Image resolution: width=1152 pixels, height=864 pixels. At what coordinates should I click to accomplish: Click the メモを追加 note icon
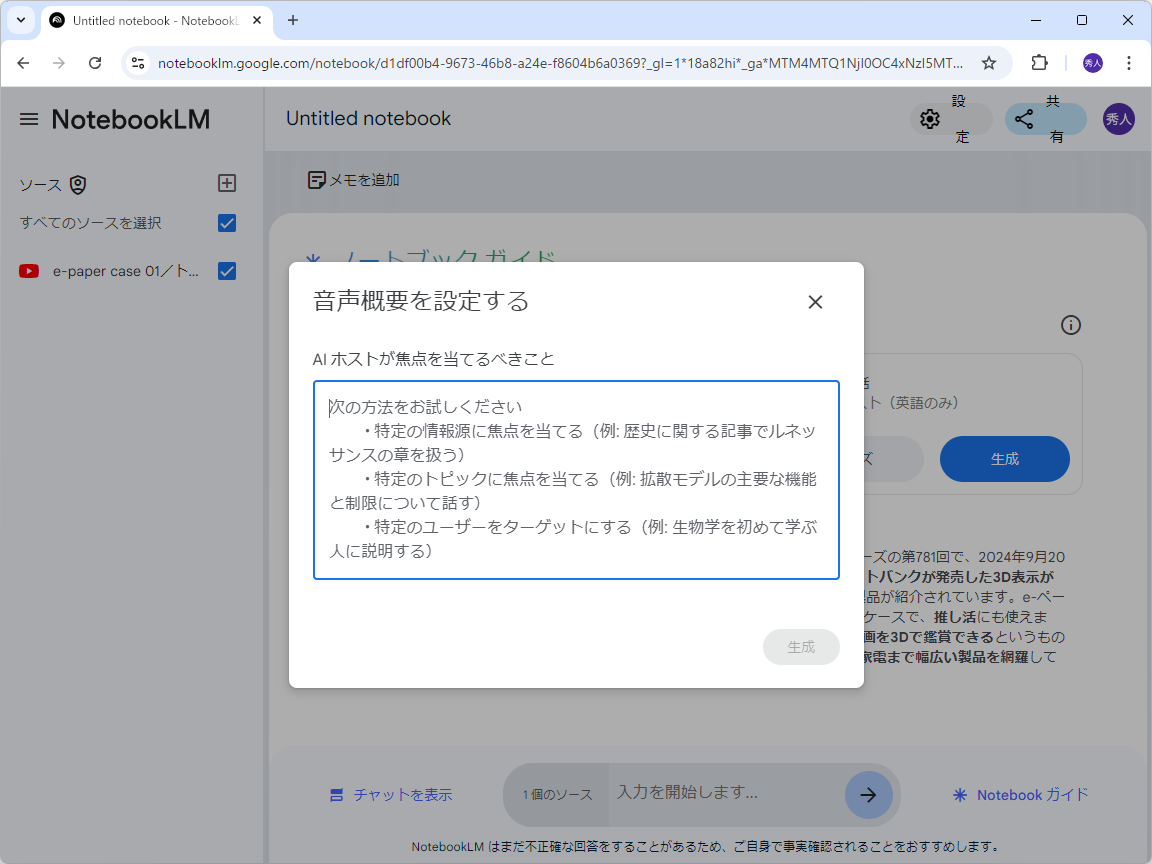(317, 179)
